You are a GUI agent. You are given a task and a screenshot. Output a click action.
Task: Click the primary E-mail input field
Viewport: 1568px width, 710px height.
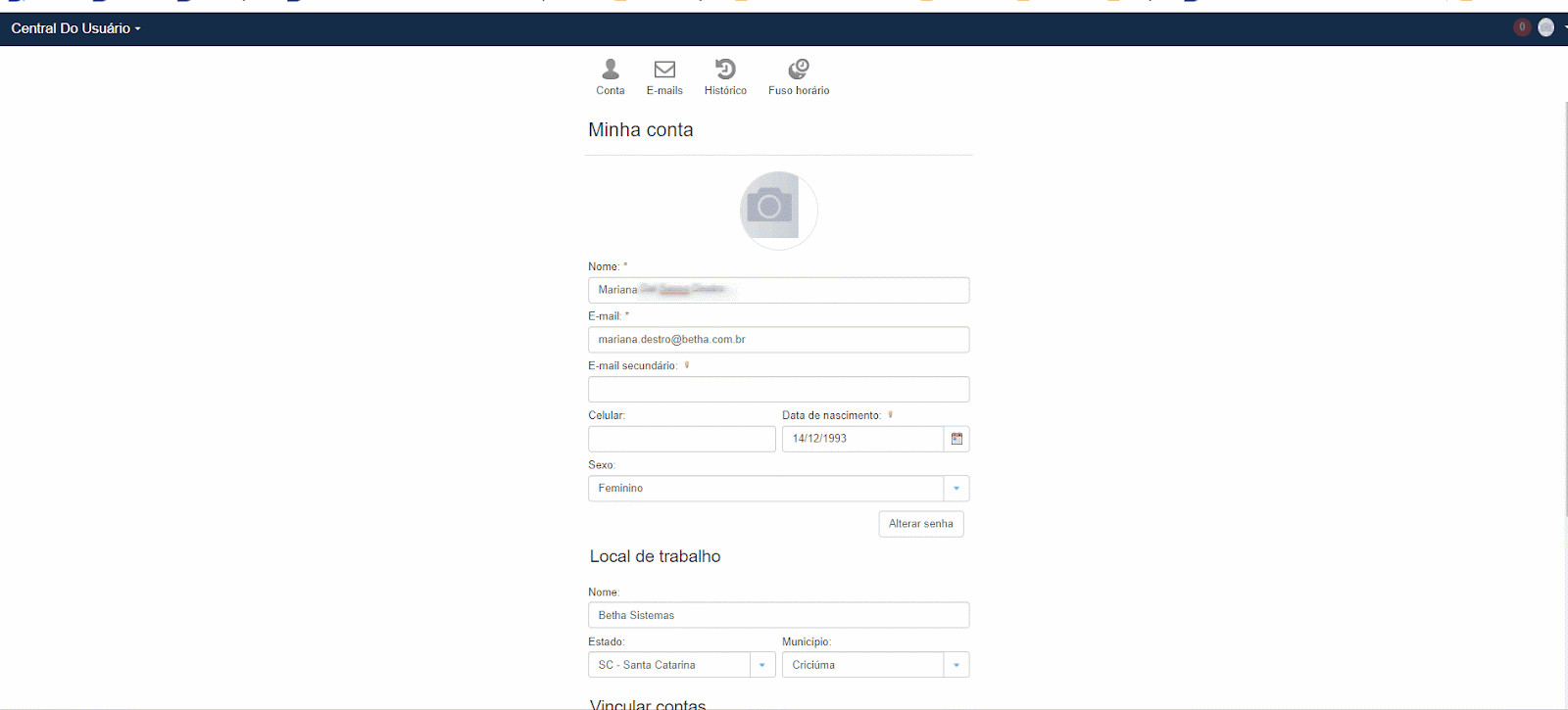click(778, 340)
